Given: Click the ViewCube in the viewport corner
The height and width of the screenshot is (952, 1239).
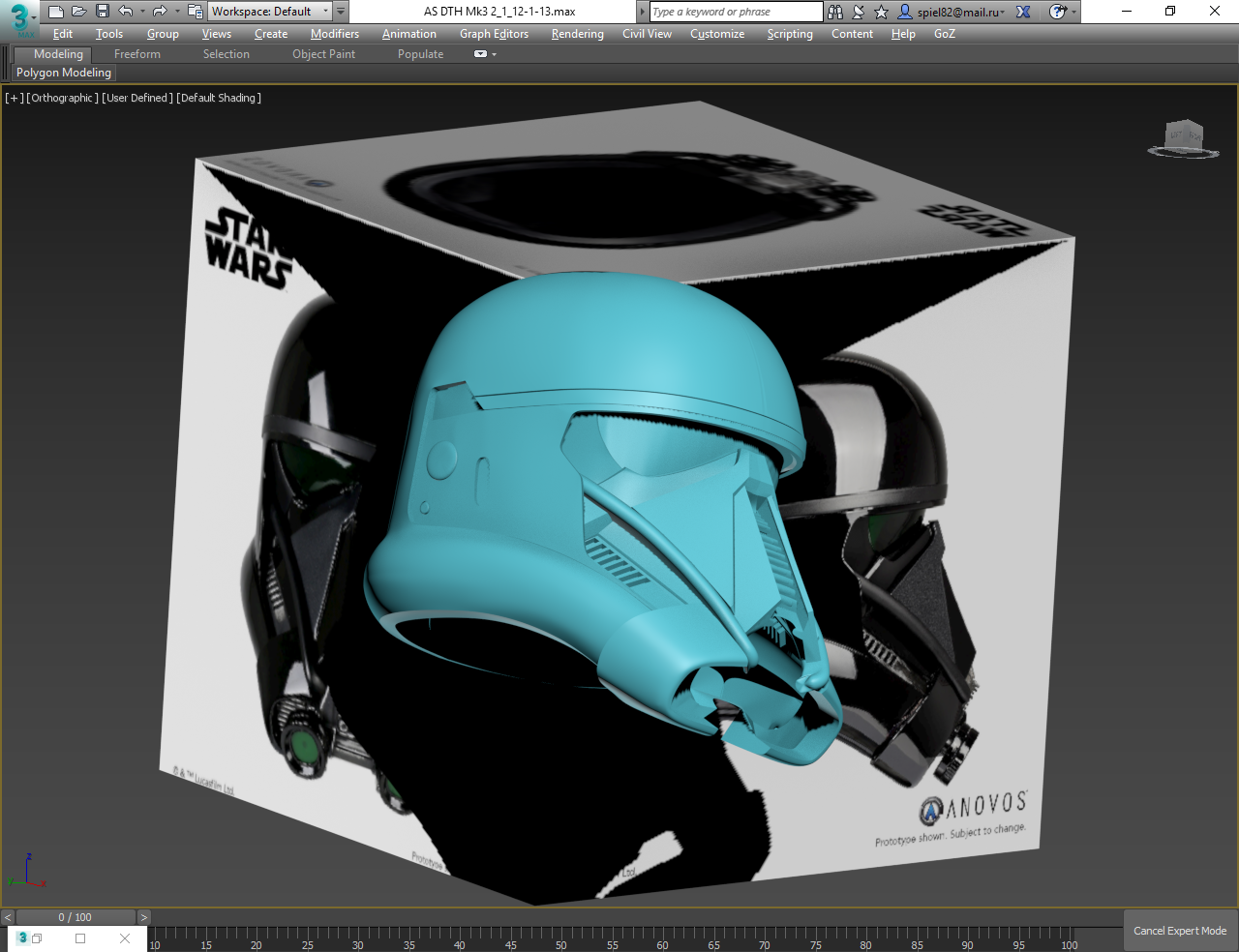Looking at the screenshot, I should coord(1183,138).
